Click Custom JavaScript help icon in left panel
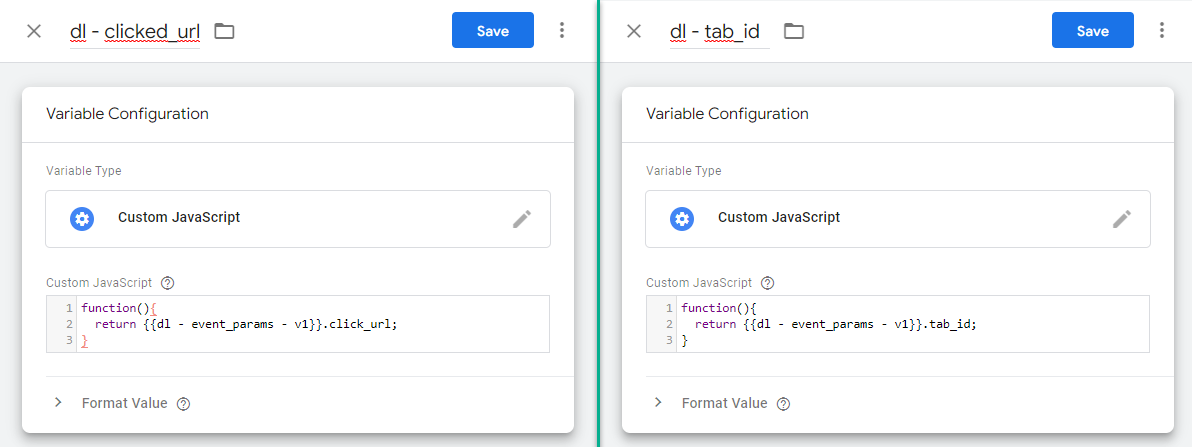The width and height of the screenshot is (1192, 447). 168,283
